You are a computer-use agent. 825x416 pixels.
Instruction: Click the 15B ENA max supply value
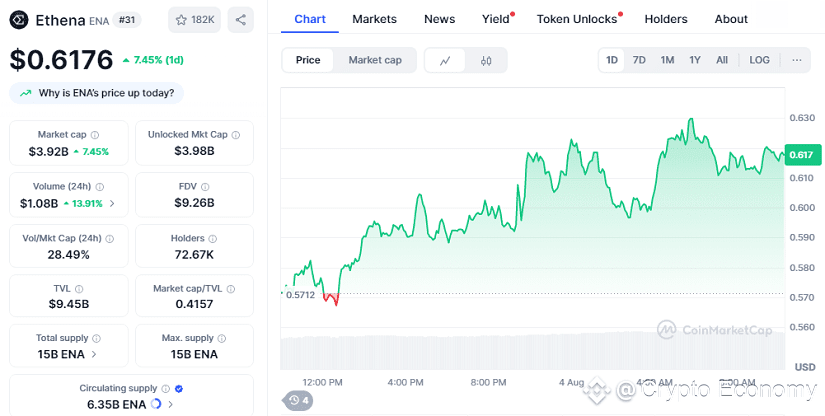[194, 354]
